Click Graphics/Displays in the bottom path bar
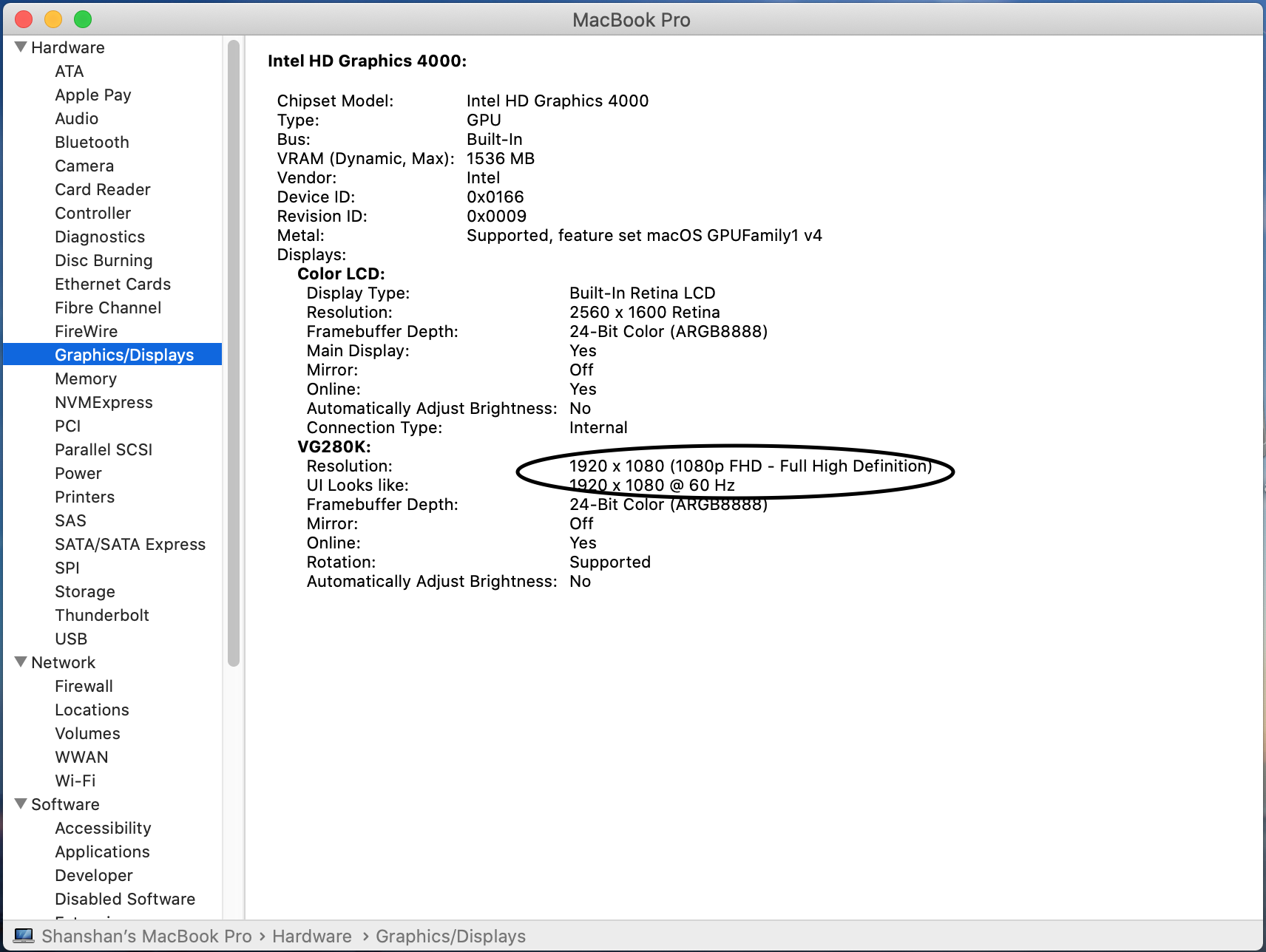Viewport: 1266px width, 952px height. 451,936
